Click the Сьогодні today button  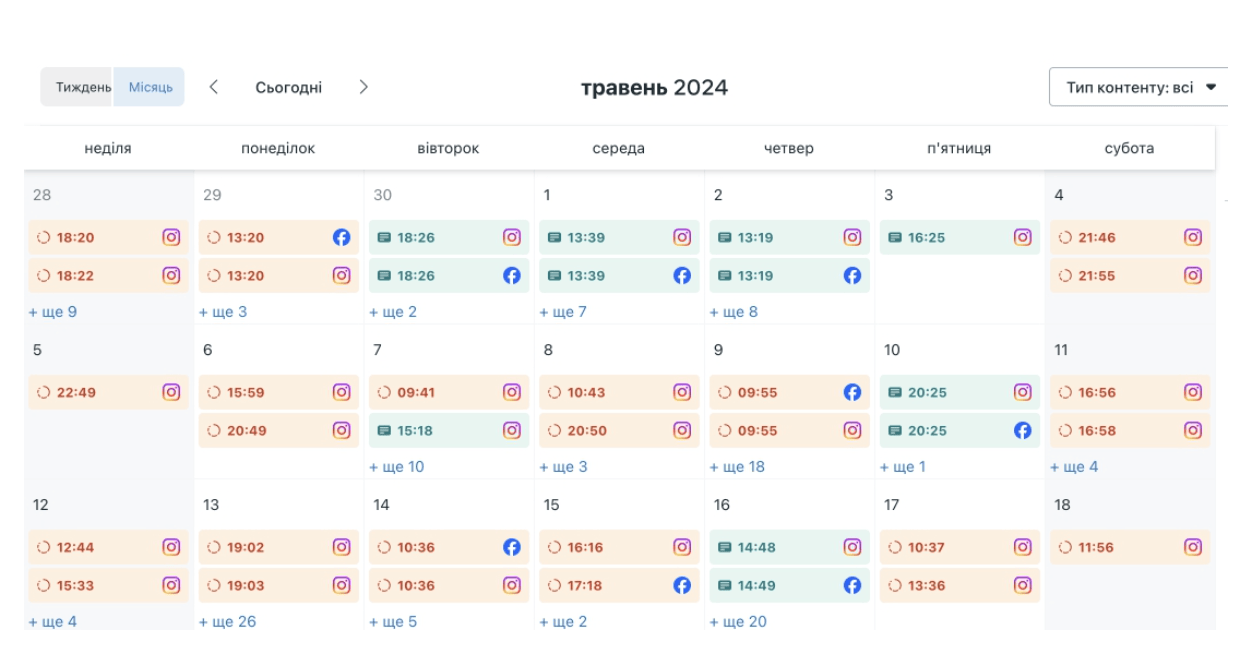(x=288, y=87)
